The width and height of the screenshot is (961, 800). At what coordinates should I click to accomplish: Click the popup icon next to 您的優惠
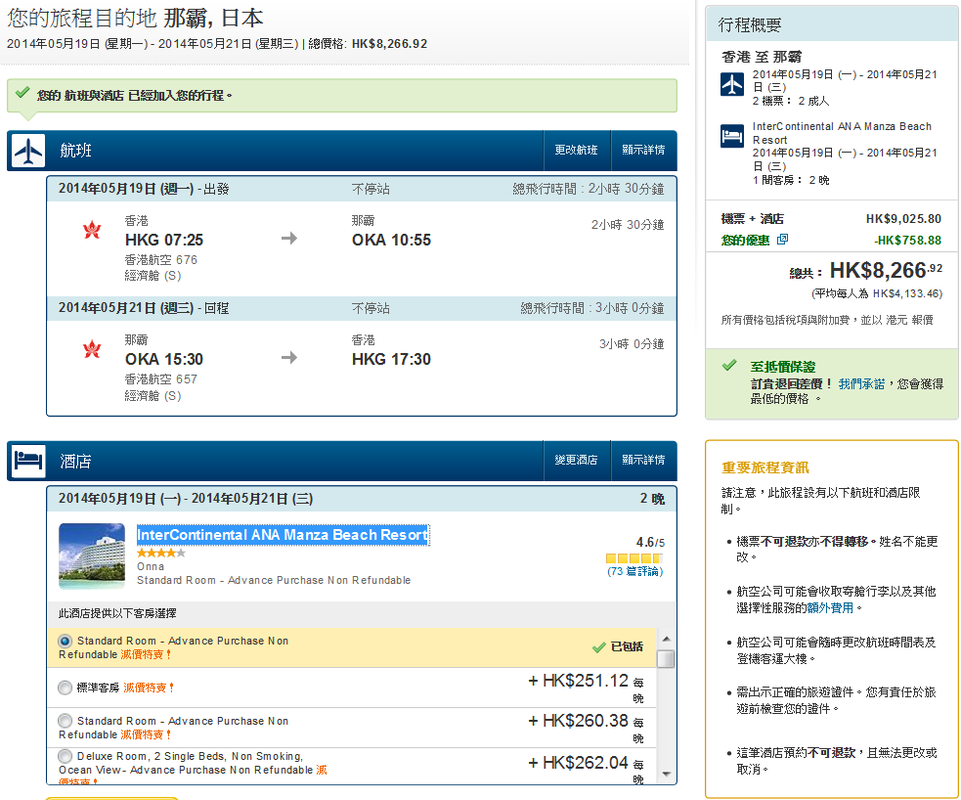pyautogui.click(x=782, y=240)
